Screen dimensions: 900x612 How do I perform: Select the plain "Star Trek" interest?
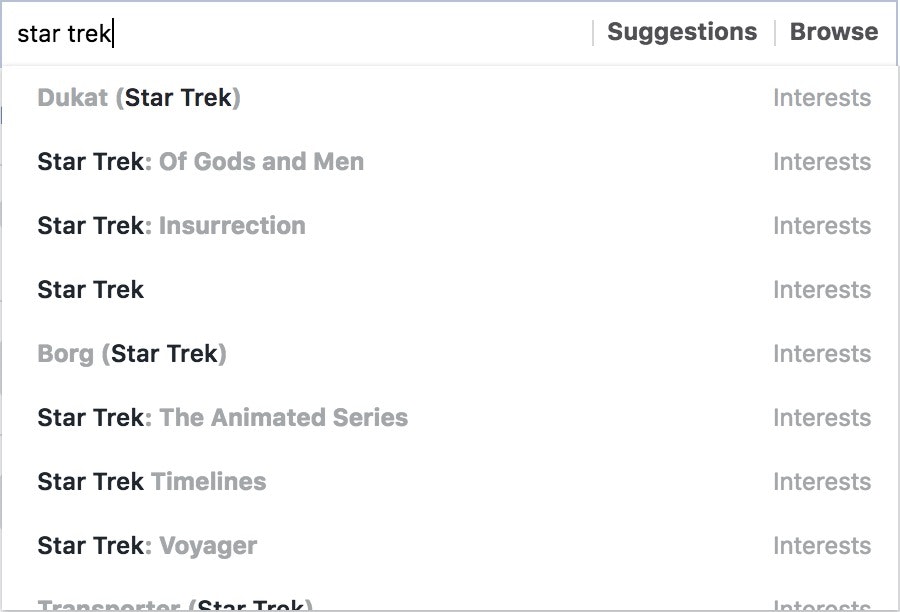pos(91,290)
